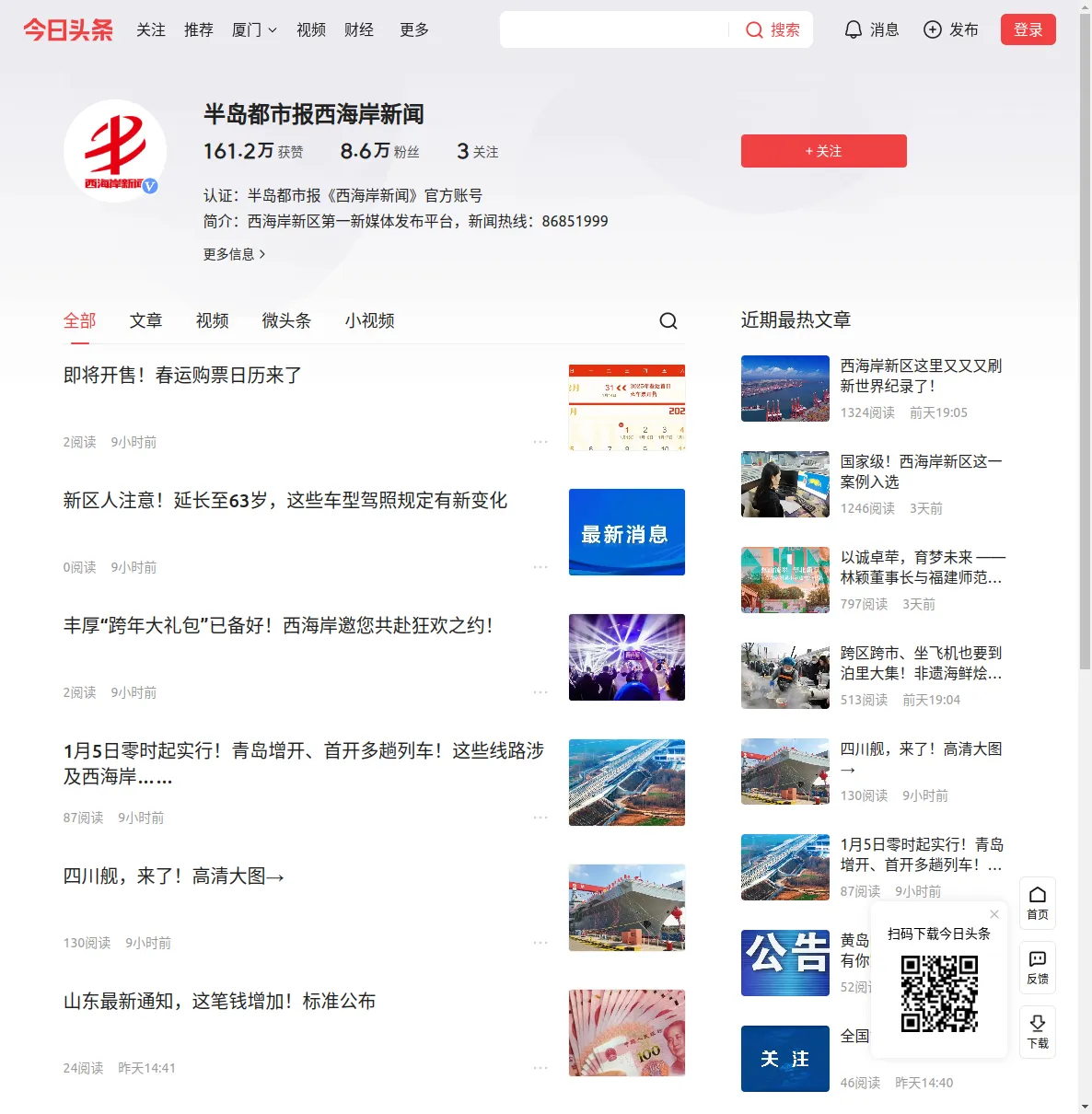Image resolution: width=1092 pixels, height=1114 pixels.
Task: Click the 3 关注 following count
Action: coord(478,151)
